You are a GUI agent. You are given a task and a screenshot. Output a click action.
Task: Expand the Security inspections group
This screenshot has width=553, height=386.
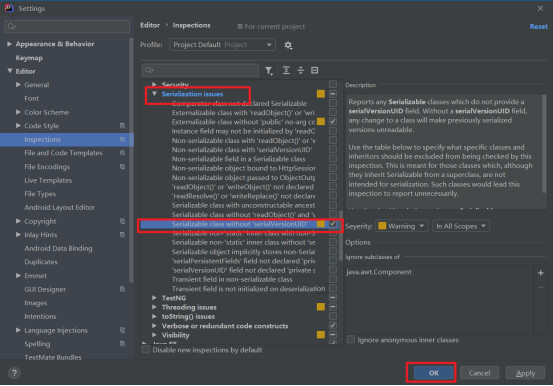(154, 84)
